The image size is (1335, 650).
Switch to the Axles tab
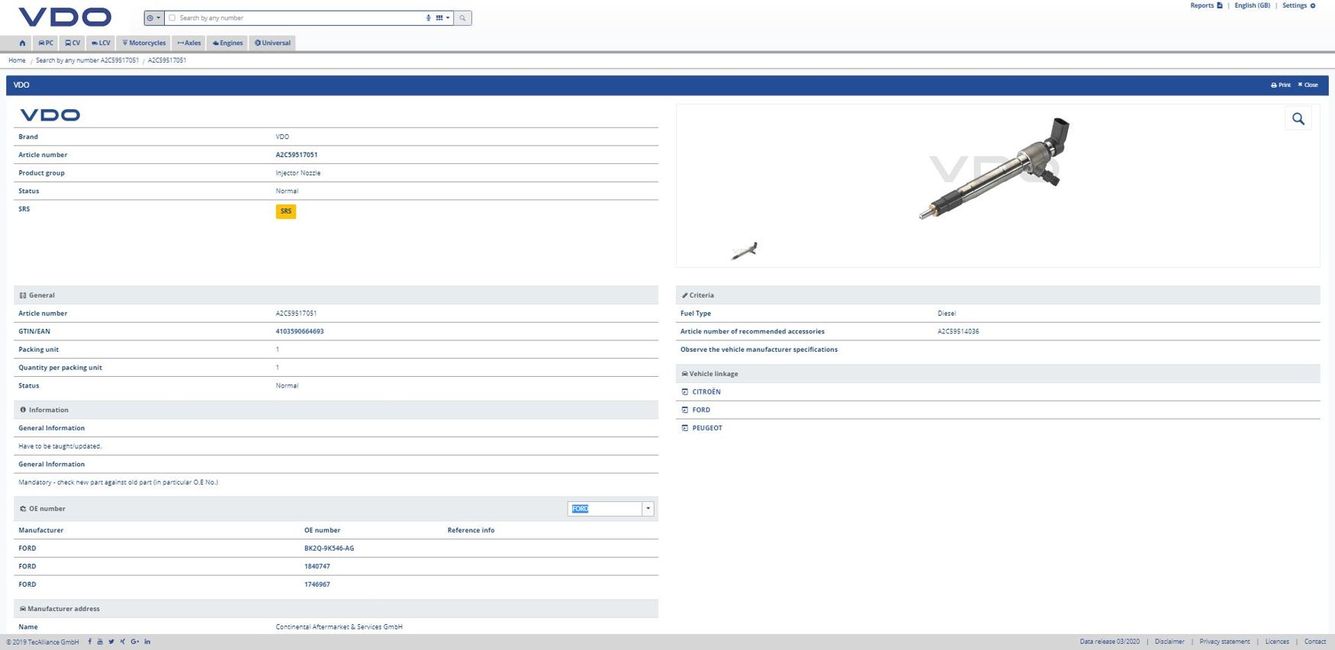pyautogui.click(x=189, y=43)
